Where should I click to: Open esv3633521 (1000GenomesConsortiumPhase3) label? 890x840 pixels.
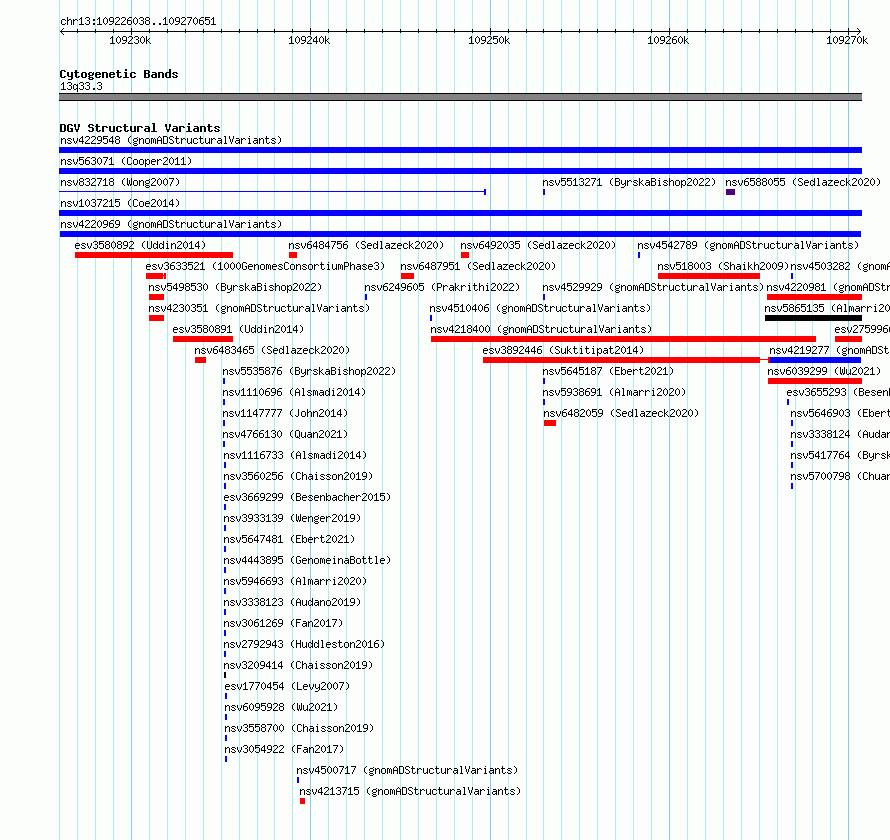(265, 266)
